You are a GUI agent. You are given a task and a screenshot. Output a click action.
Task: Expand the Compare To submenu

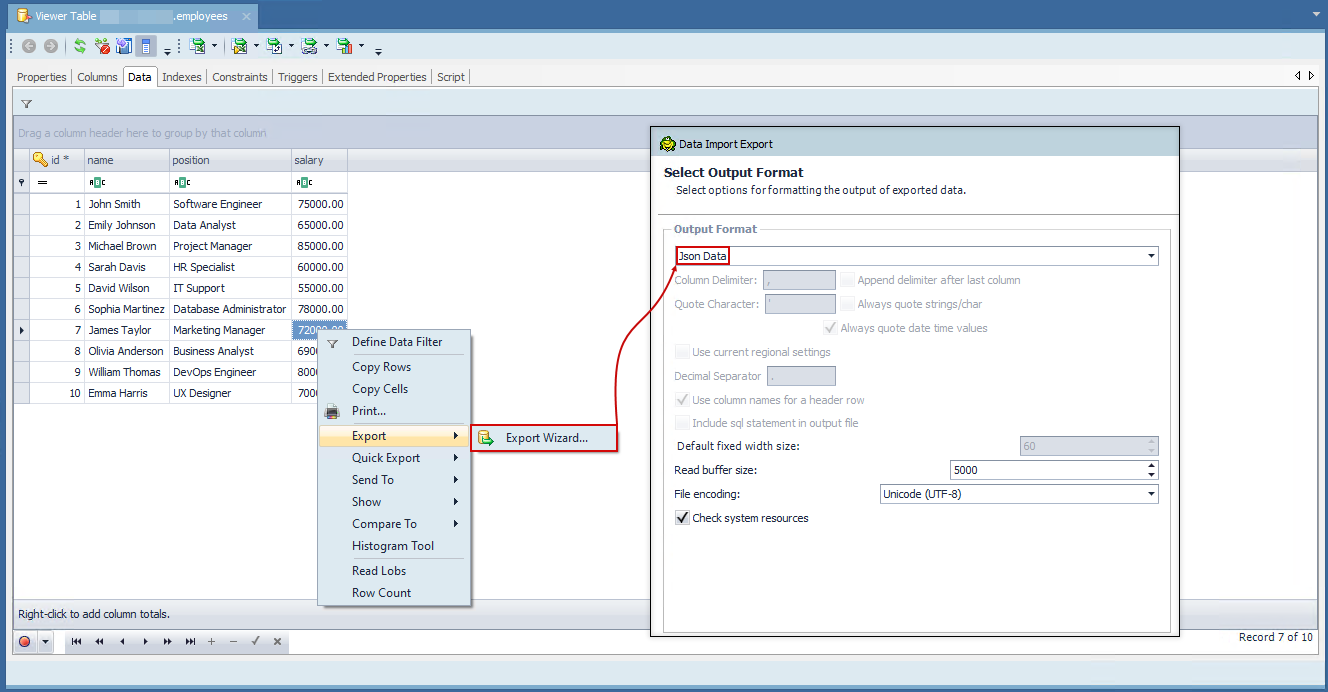(x=394, y=524)
